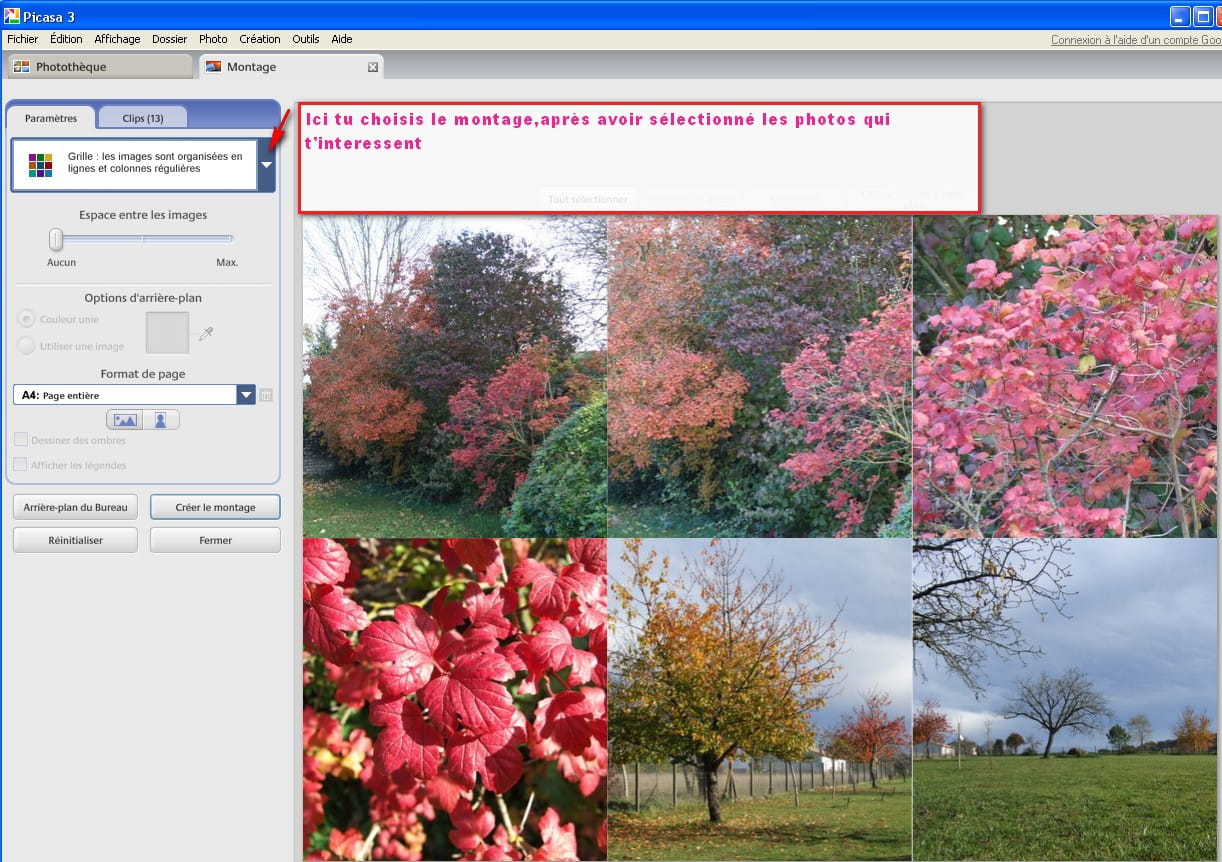The height and width of the screenshot is (862, 1222).
Task: Click the Tout sélectionner button
Action: click(588, 199)
